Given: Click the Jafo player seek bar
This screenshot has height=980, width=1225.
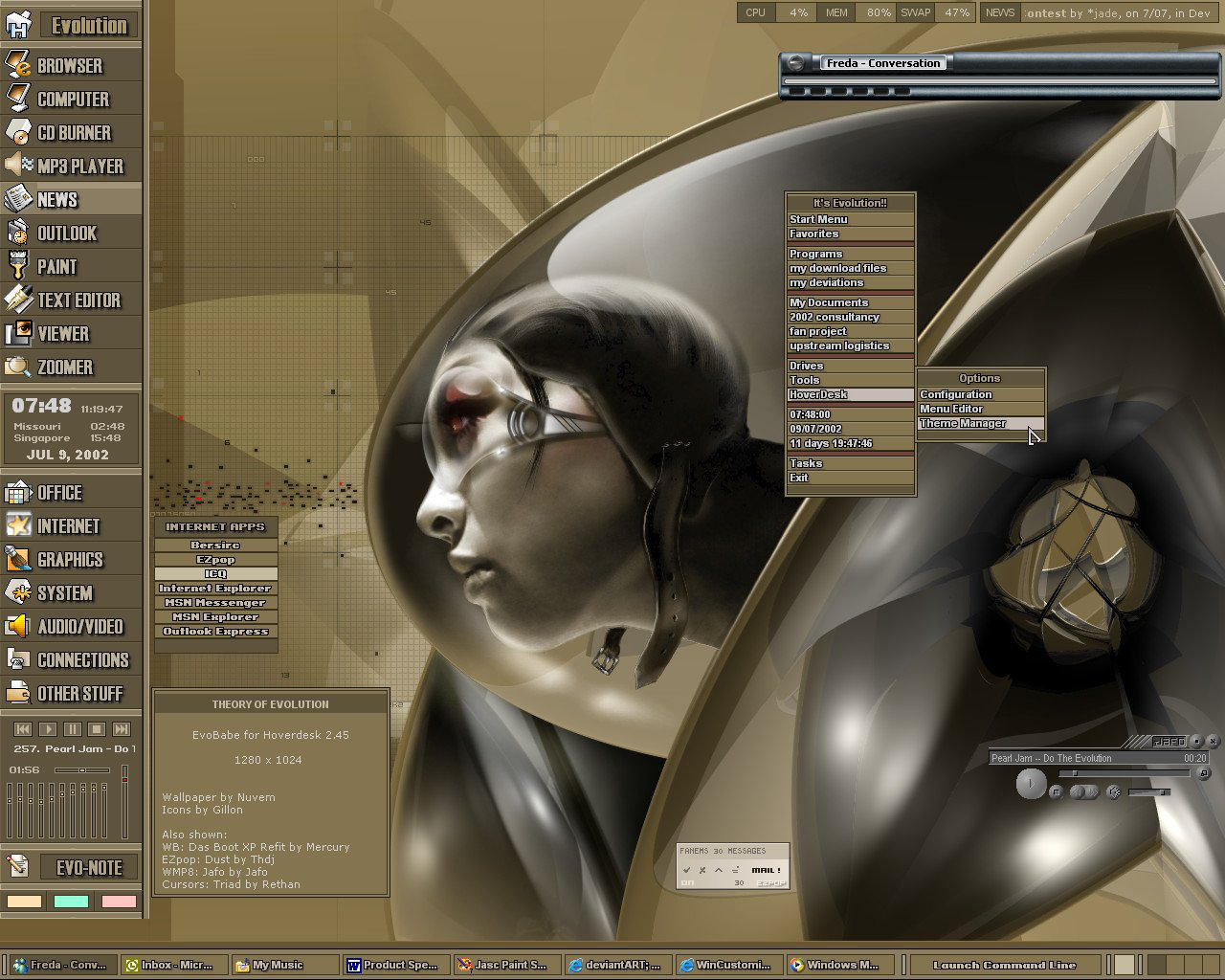Looking at the screenshot, I should (1125, 772).
